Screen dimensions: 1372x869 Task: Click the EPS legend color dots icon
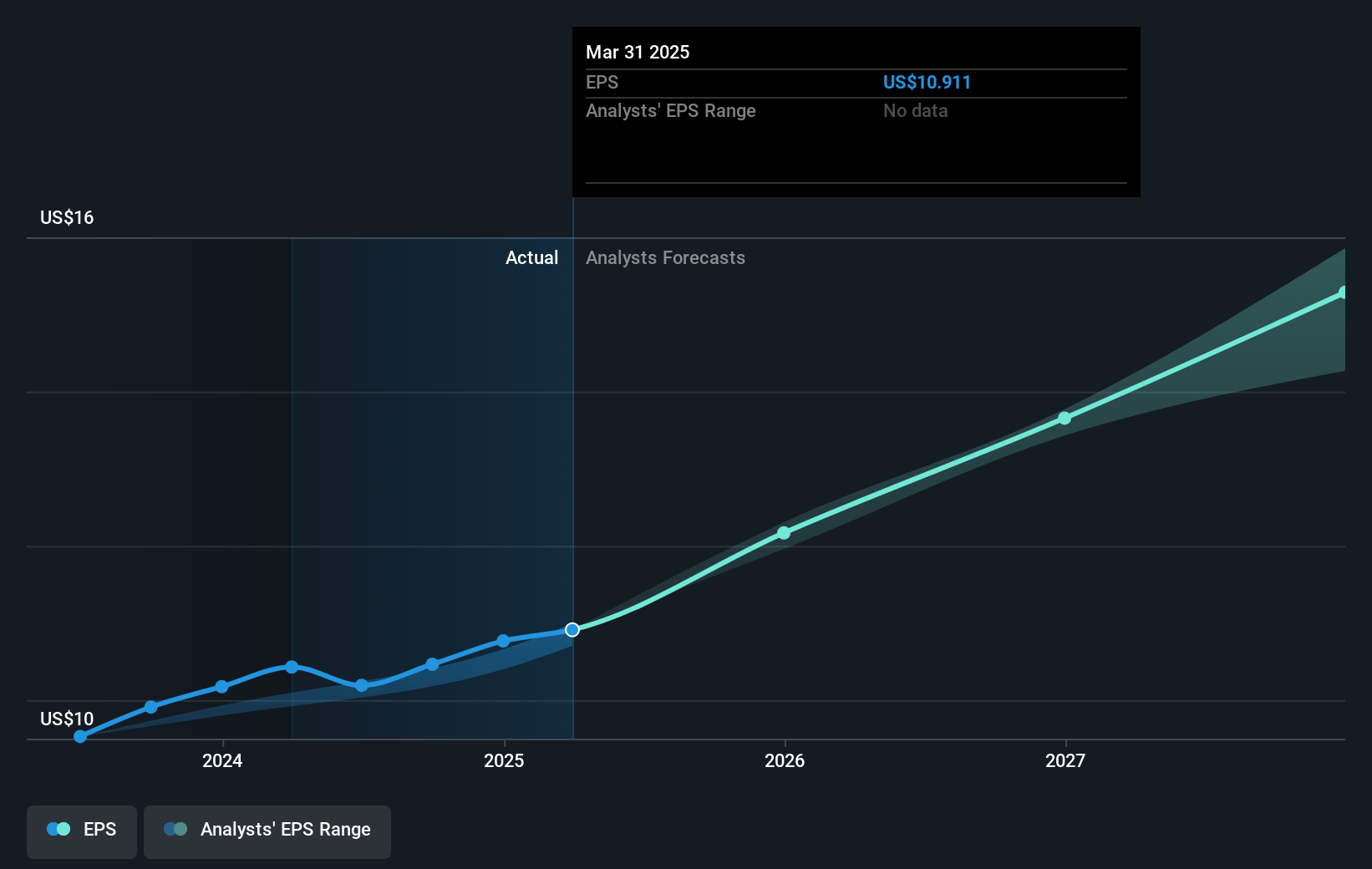coord(58,829)
